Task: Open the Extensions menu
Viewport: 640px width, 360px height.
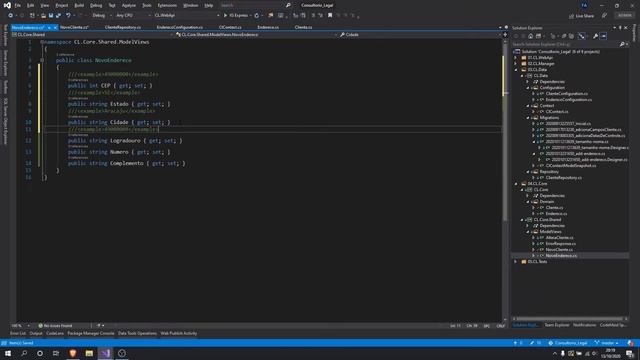Action: click(x=167, y=5)
